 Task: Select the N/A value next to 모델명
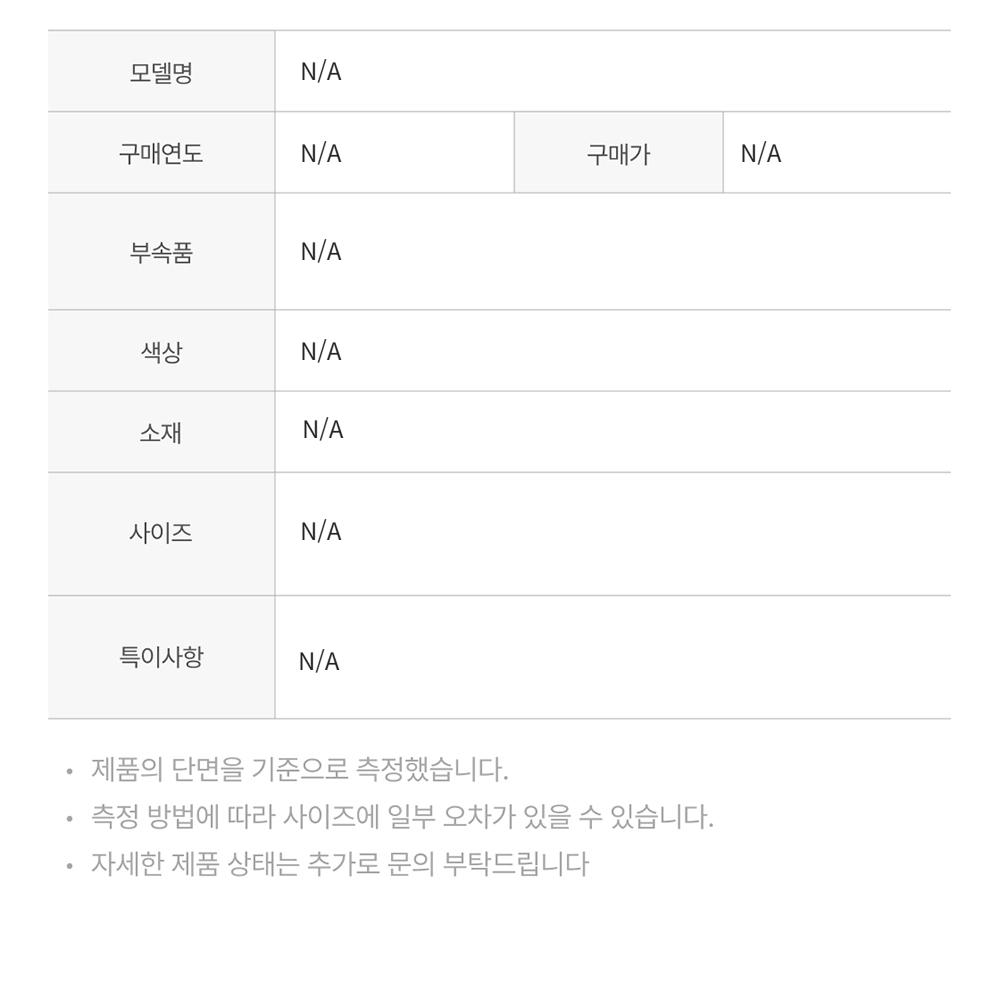coord(321,71)
